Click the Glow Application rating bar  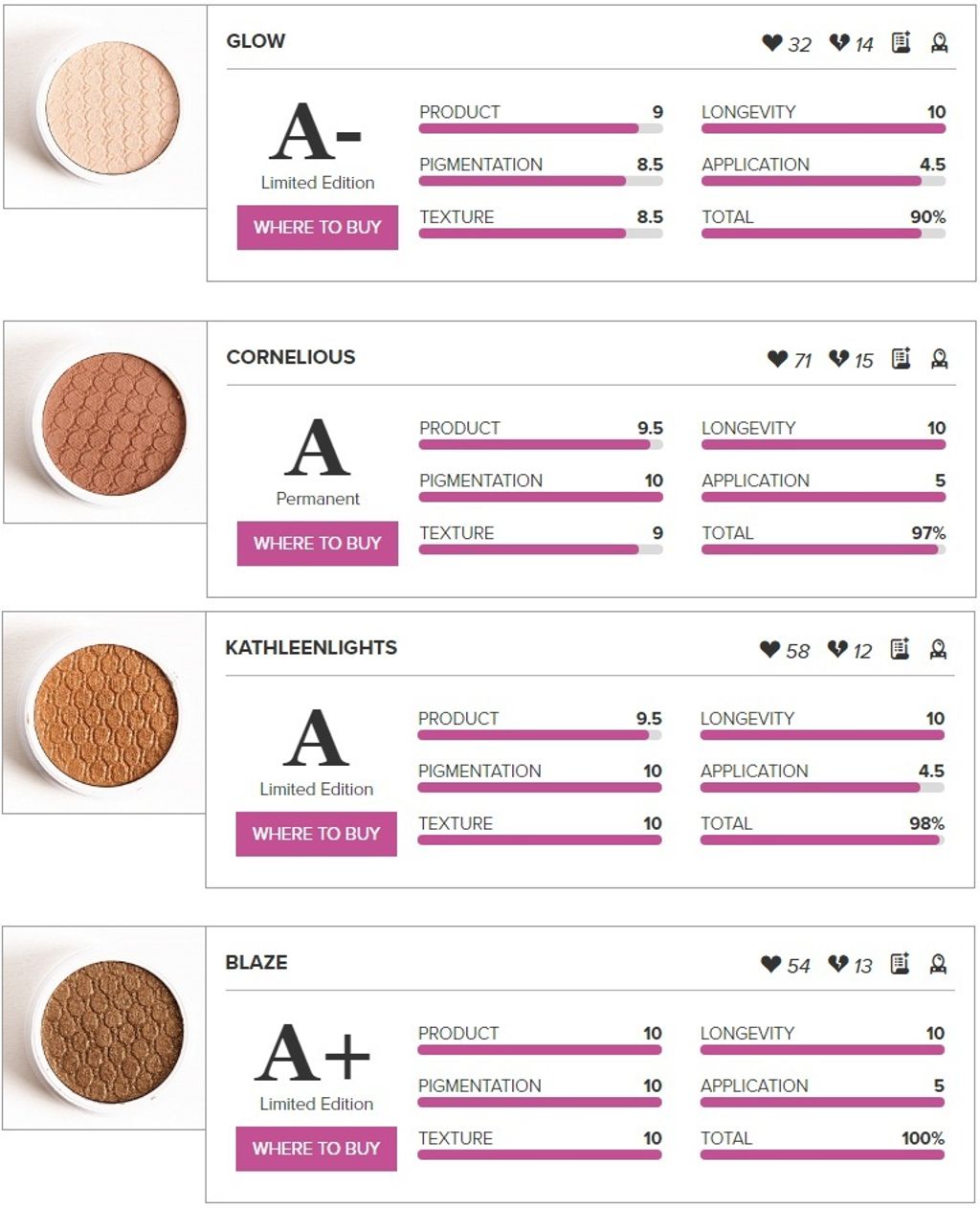[823, 180]
